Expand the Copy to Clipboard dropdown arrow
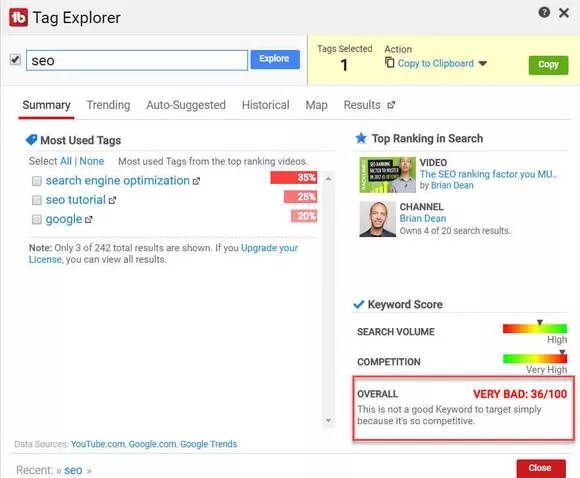 pyautogui.click(x=482, y=63)
